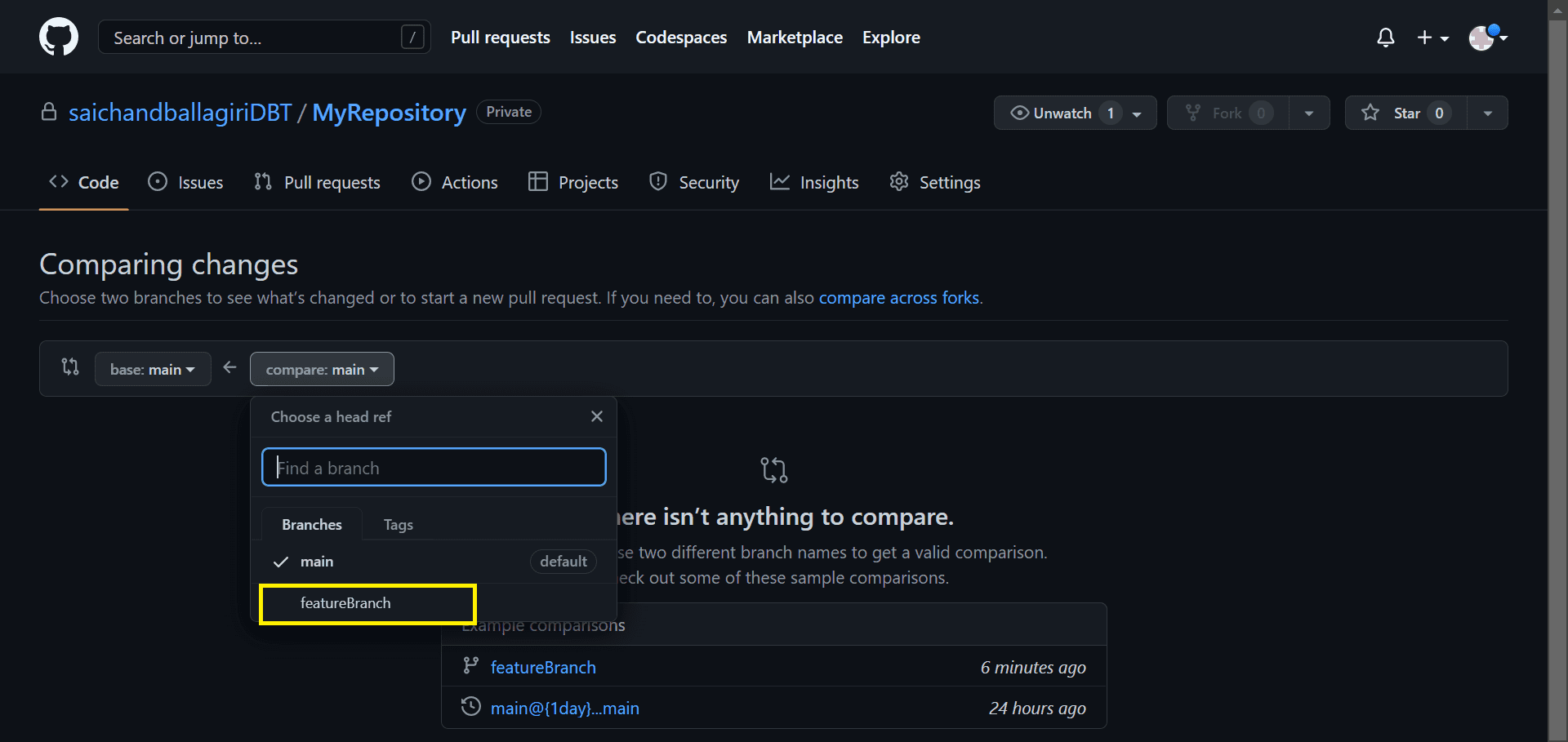The height and width of the screenshot is (742, 1568).
Task: Select the Branches tab in the popup
Action: point(312,524)
